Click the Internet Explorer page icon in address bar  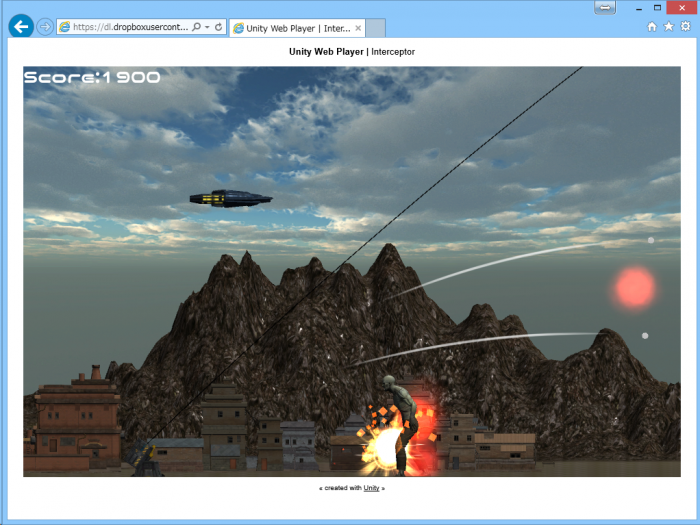pyautogui.click(x=65, y=27)
